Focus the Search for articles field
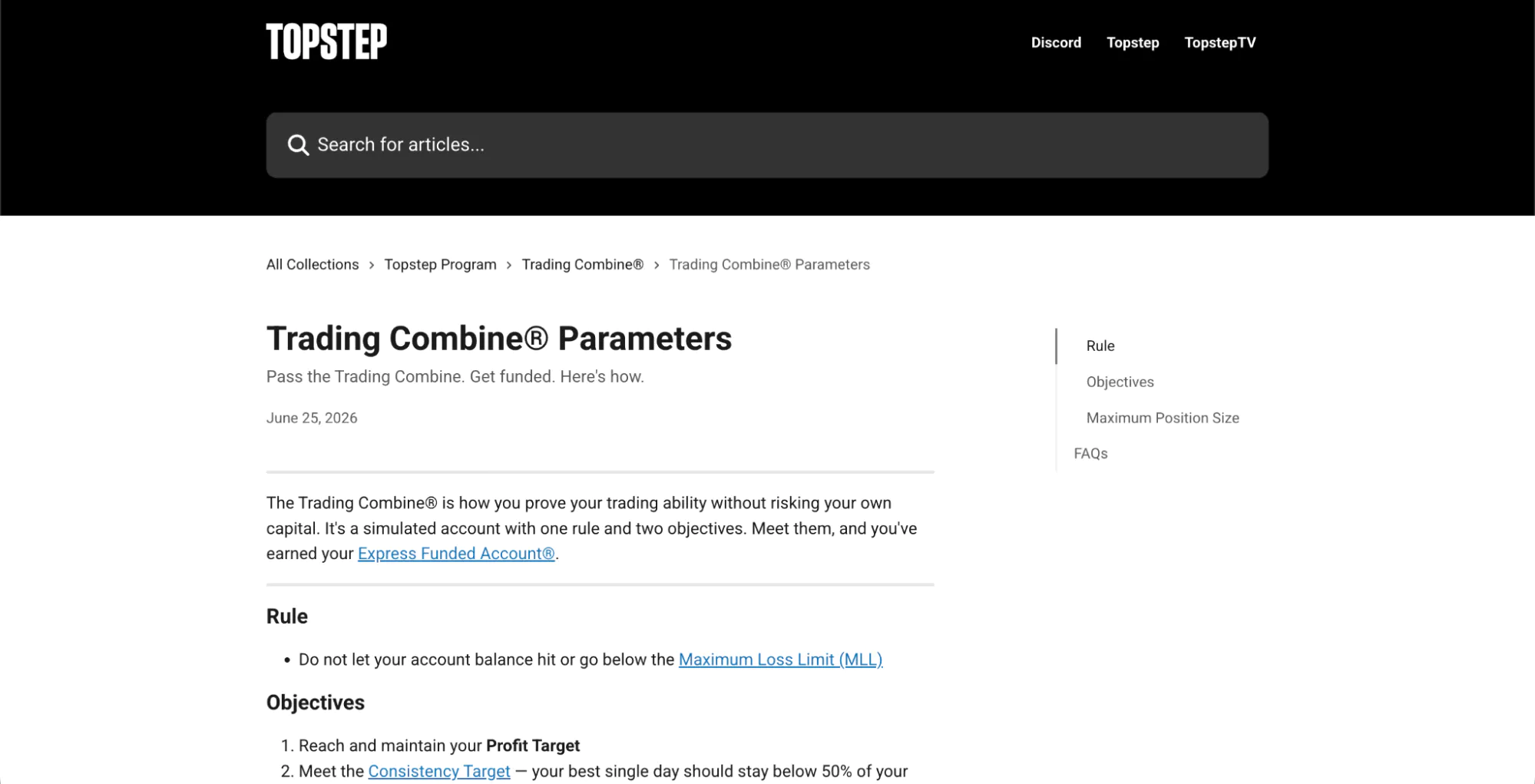The image size is (1535, 784). coord(767,145)
